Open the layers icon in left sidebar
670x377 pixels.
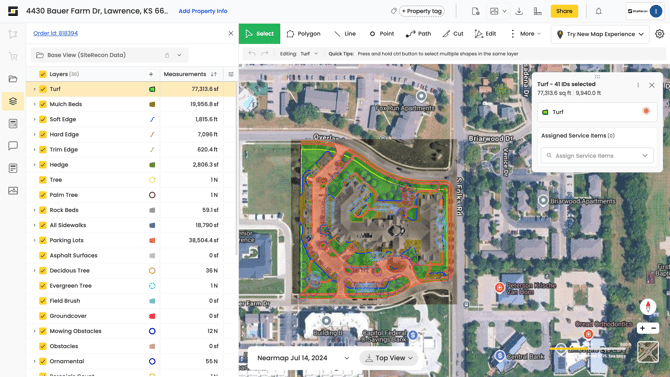[13, 101]
